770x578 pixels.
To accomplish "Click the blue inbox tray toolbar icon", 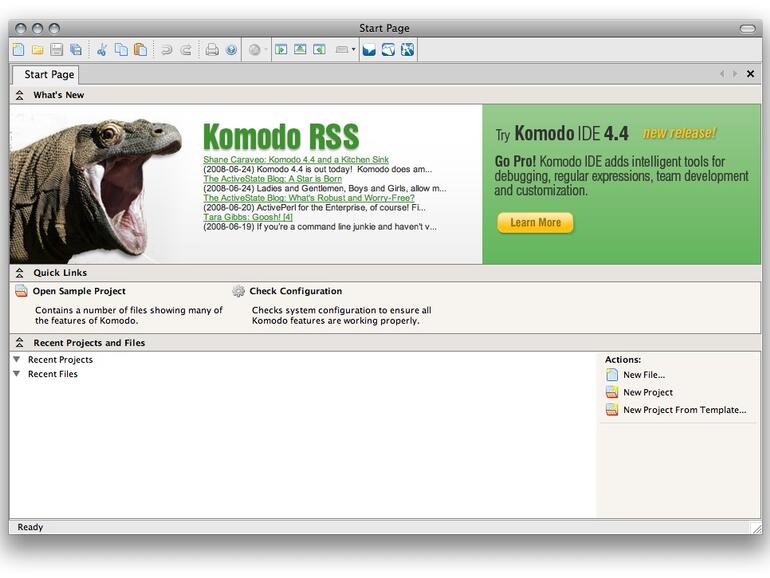I will 369,50.
